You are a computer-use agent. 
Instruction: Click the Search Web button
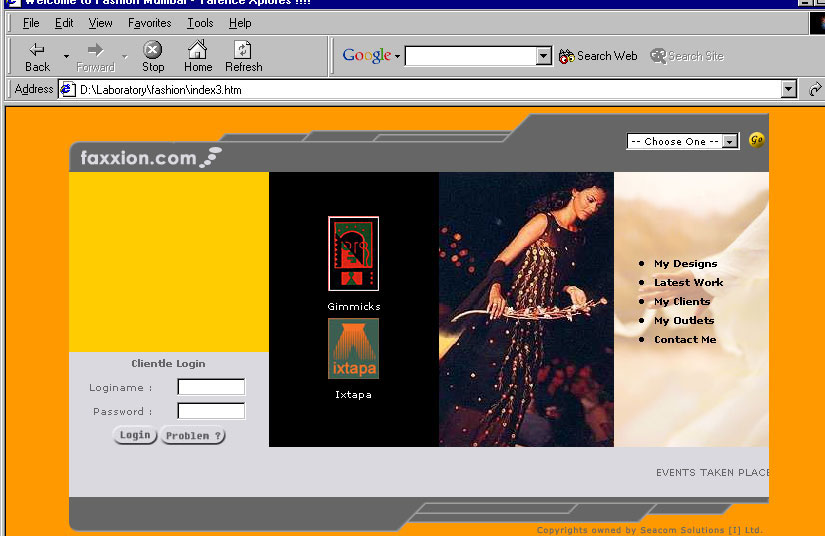pos(598,56)
